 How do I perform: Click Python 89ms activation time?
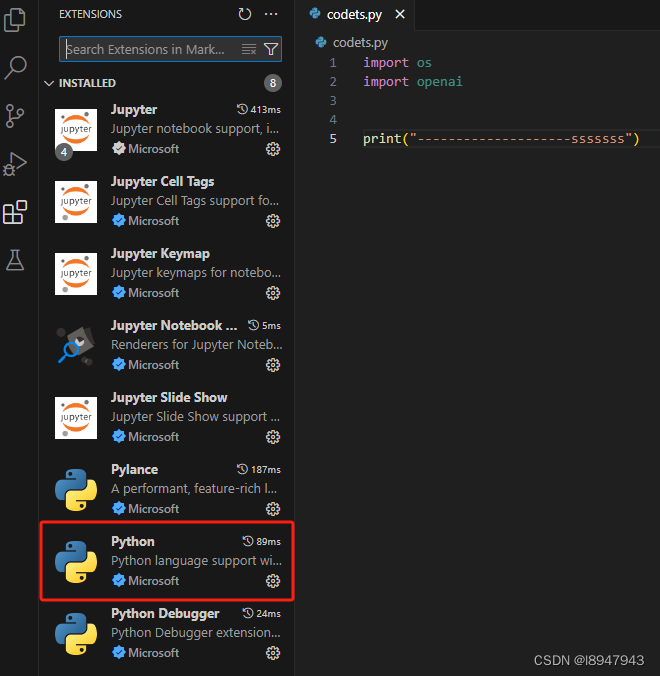(262, 541)
